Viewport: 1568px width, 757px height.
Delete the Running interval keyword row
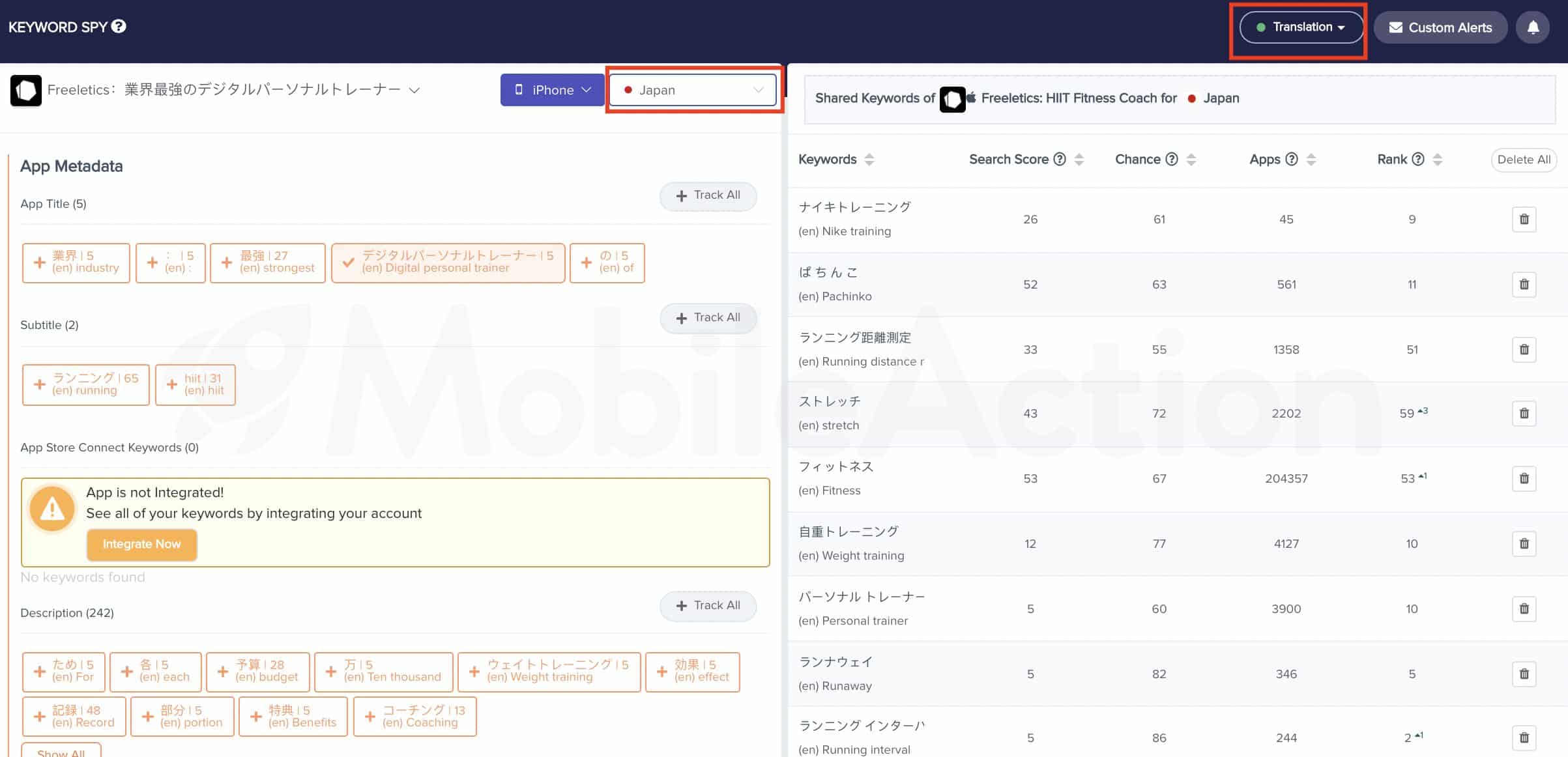point(1524,737)
